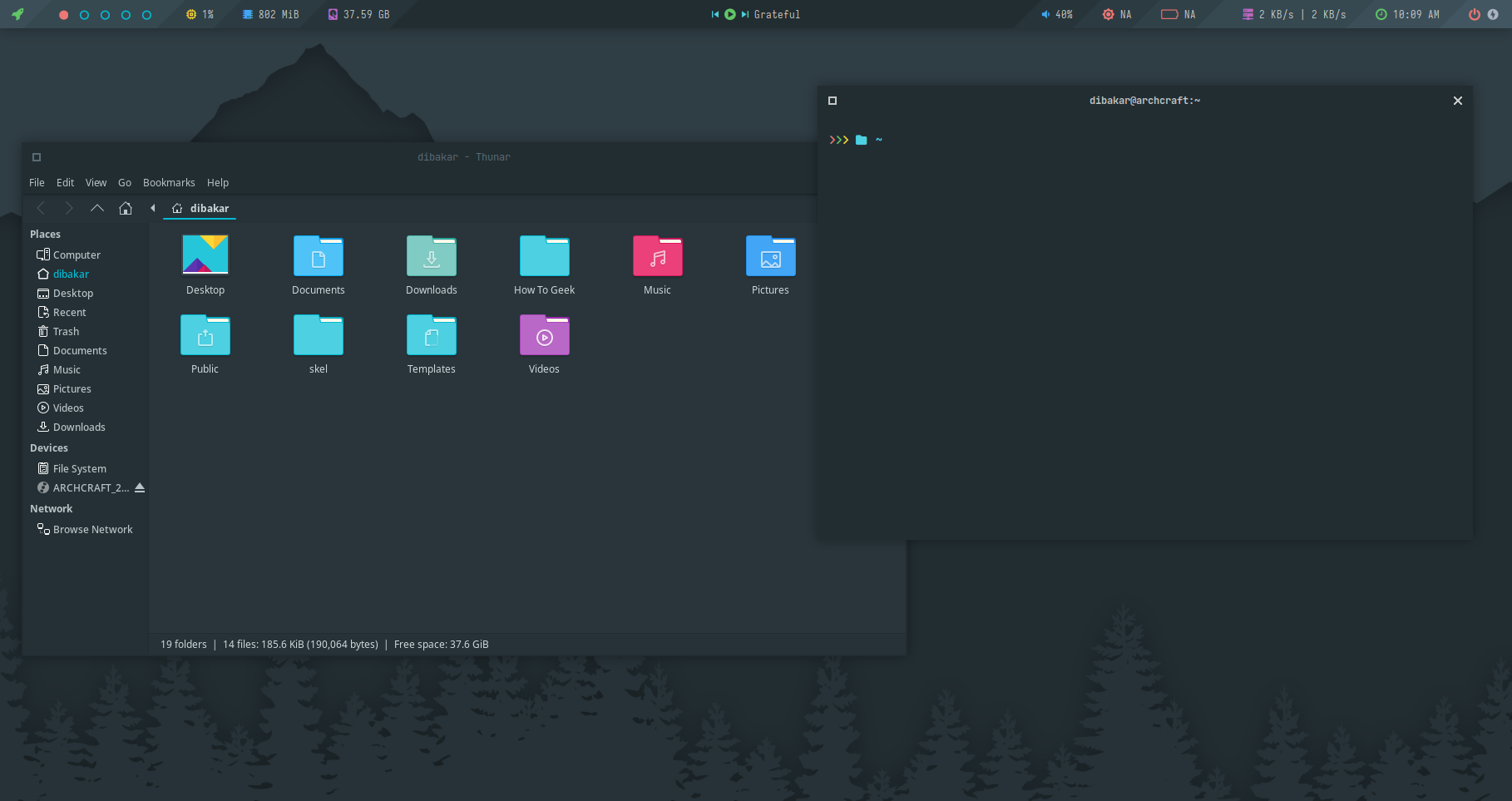
Task: Skip to next track in top bar
Action: [x=745, y=14]
